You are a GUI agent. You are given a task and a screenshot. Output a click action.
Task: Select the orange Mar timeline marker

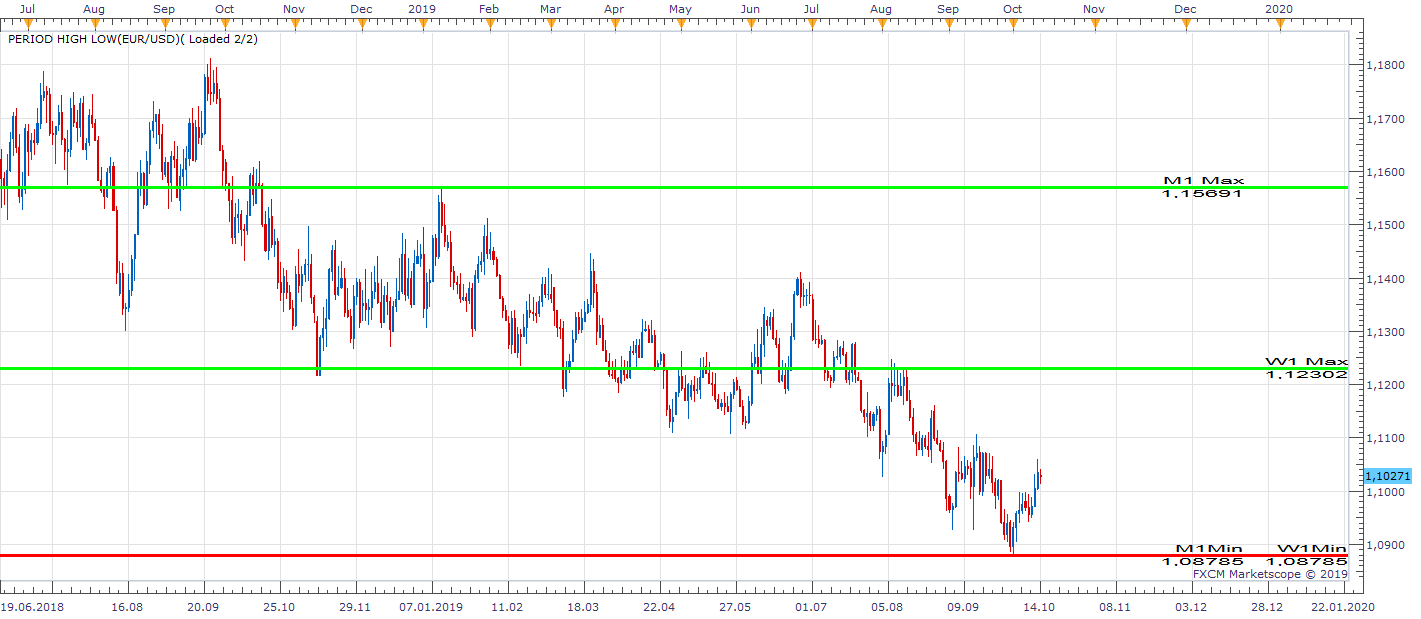pos(549,24)
